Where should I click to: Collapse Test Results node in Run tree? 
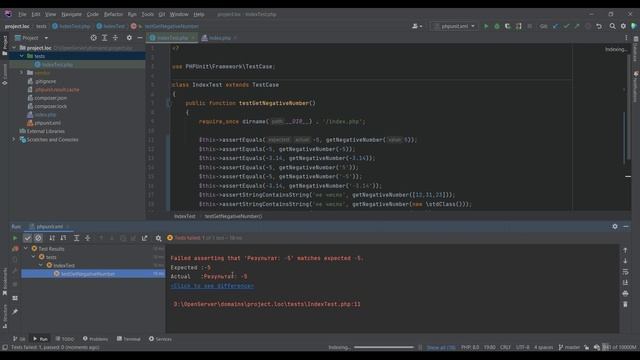26,248
